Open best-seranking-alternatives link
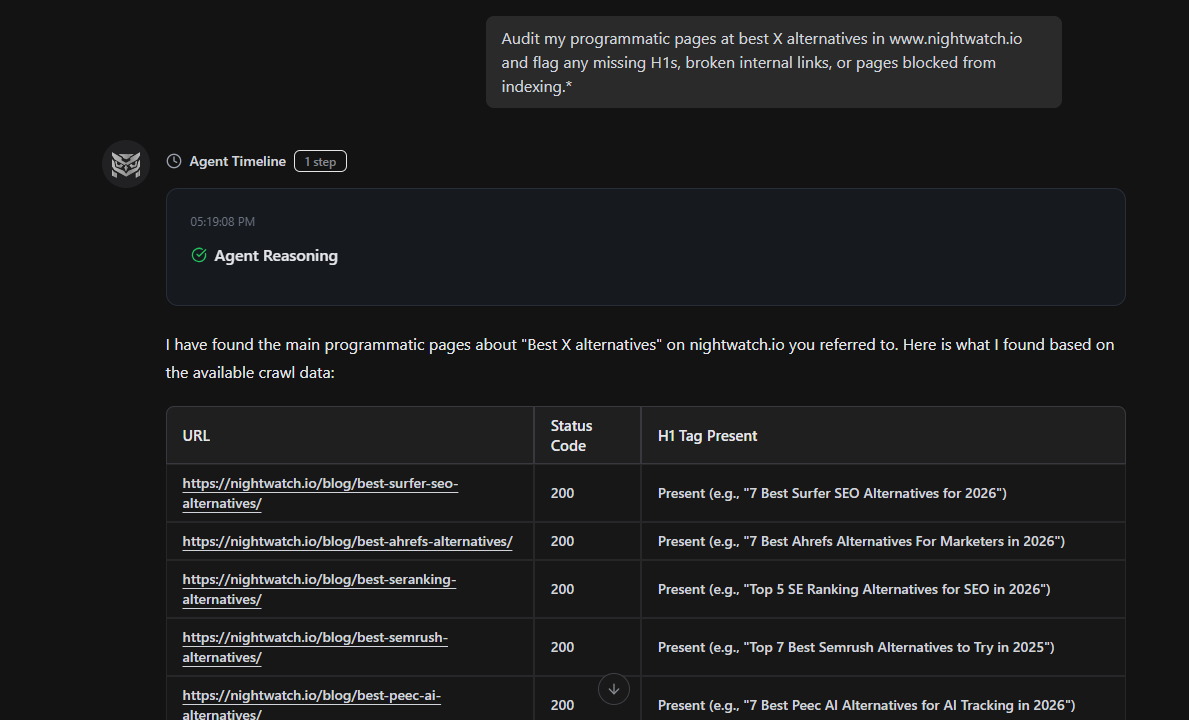Image resolution: width=1189 pixels, height=720 pixels. [319, 589]
